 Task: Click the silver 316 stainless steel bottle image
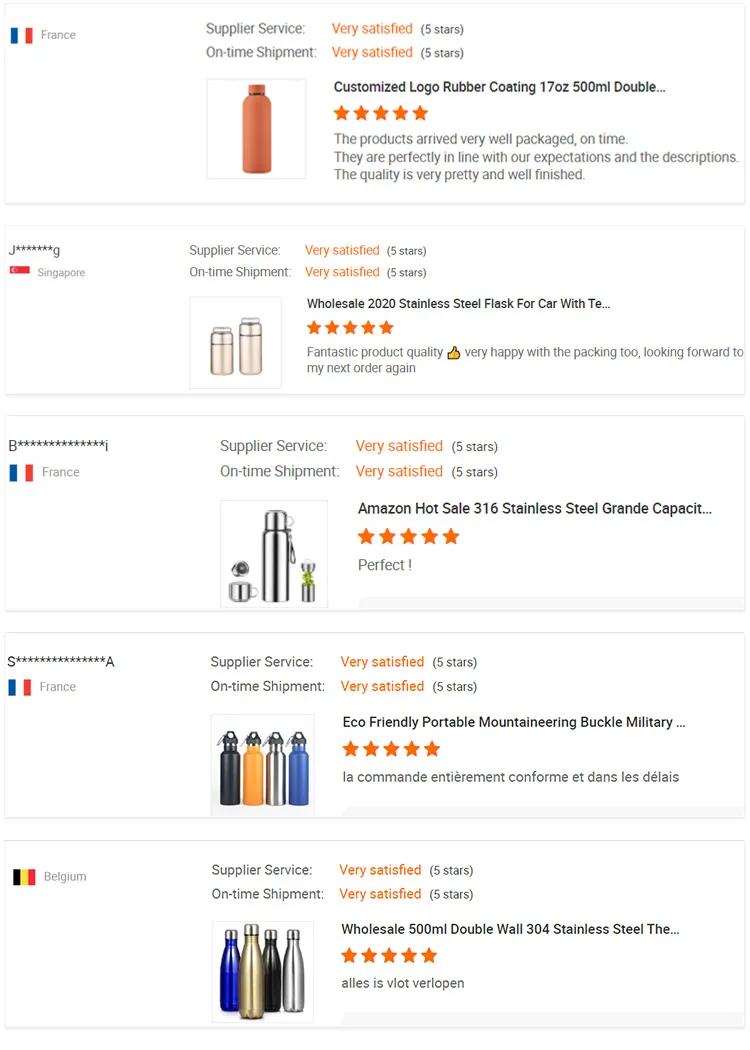273,553
